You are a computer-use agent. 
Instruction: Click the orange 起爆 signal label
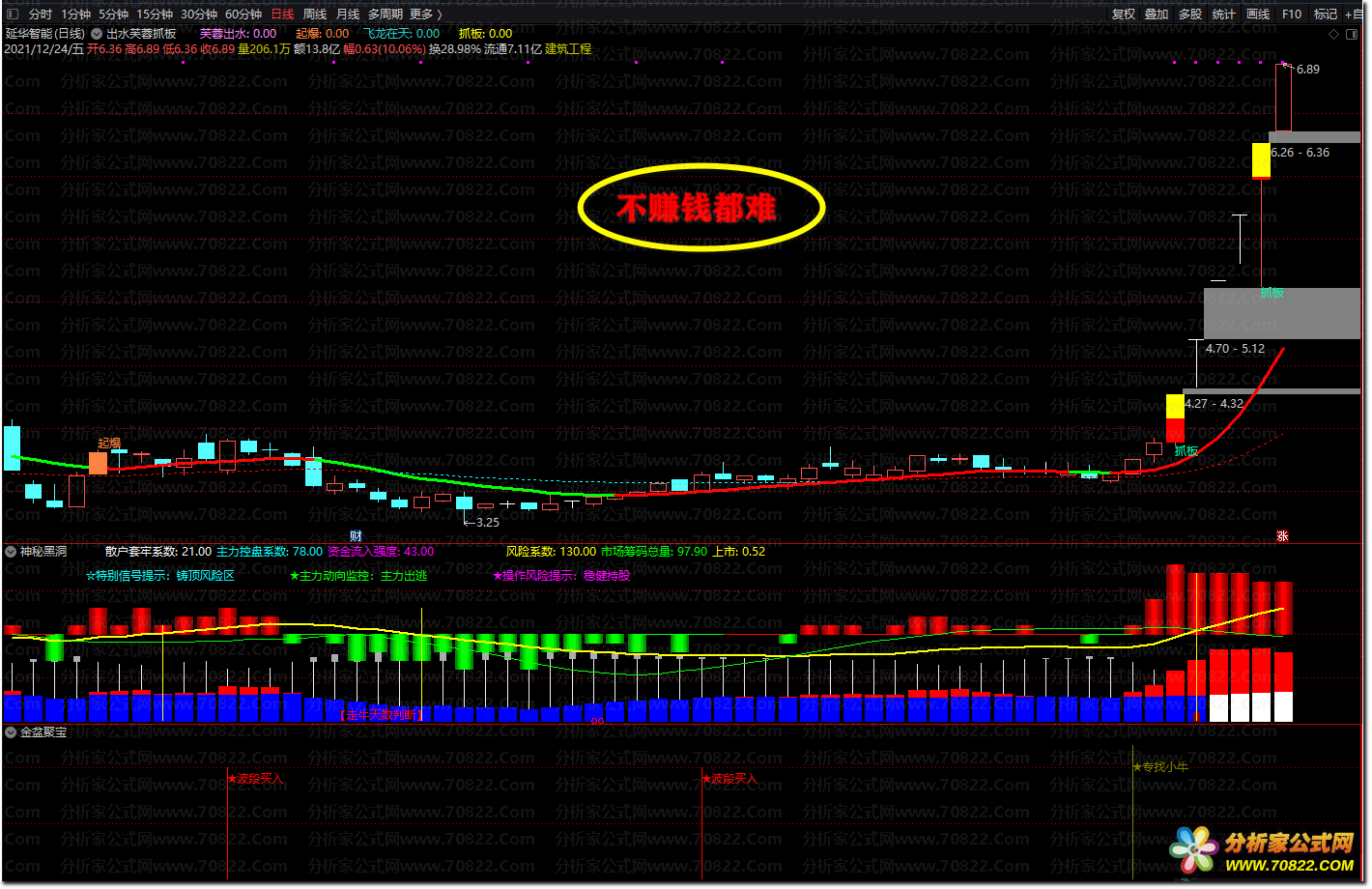coord(109,444)
